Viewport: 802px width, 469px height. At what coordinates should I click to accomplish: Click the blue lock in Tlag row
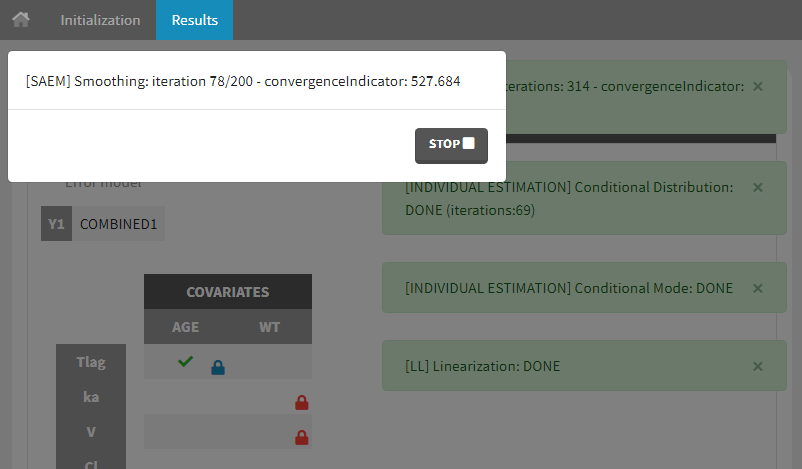click(x=218, y=368)
